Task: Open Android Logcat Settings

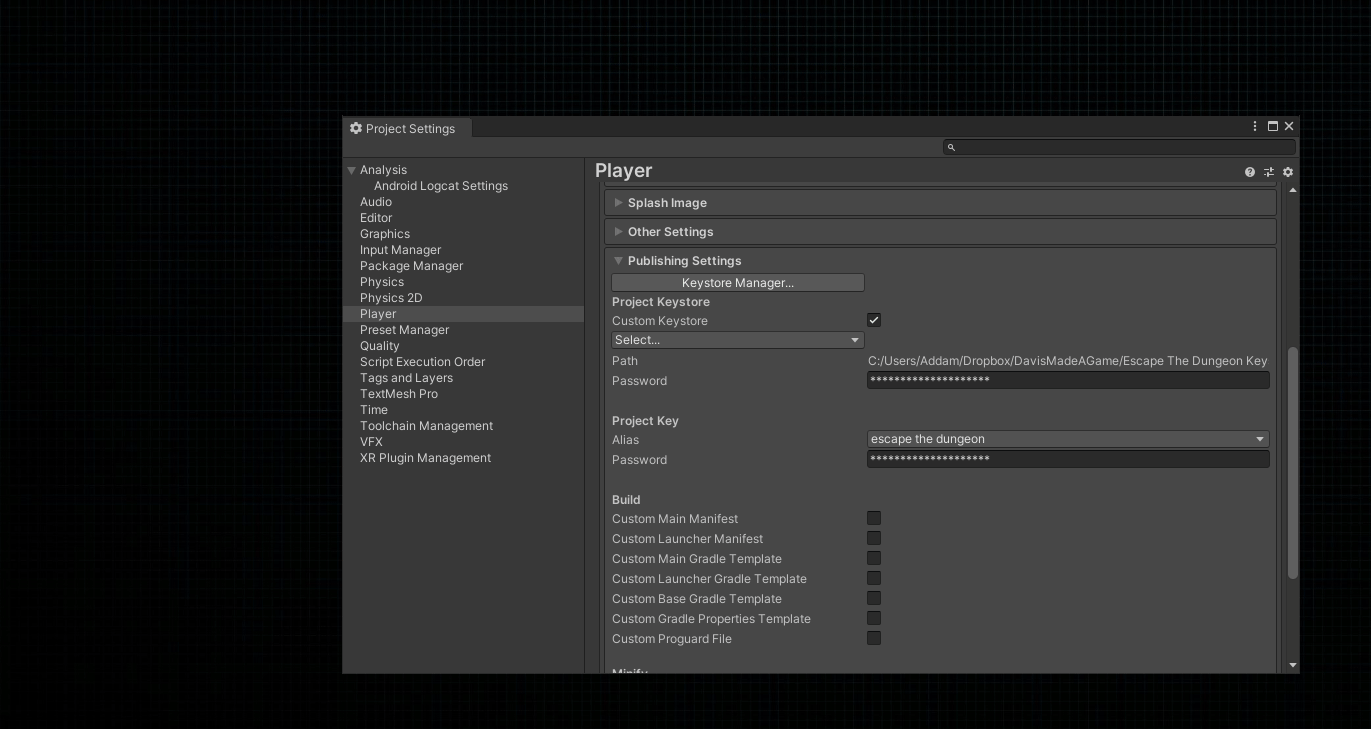Action: point(441,186)
